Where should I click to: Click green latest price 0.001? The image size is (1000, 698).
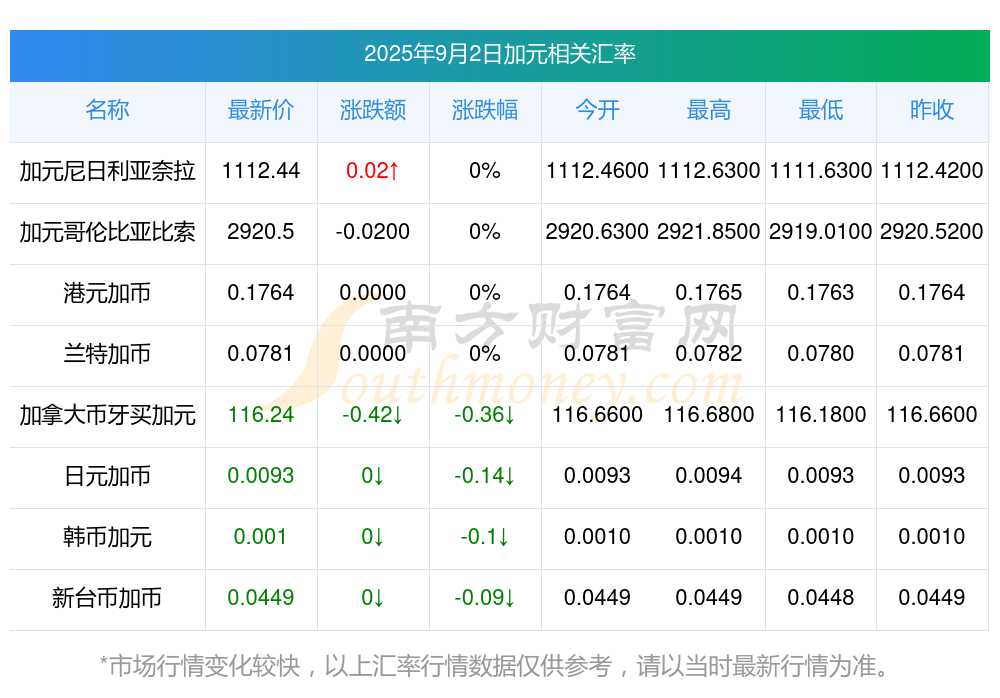pos(261,537)
